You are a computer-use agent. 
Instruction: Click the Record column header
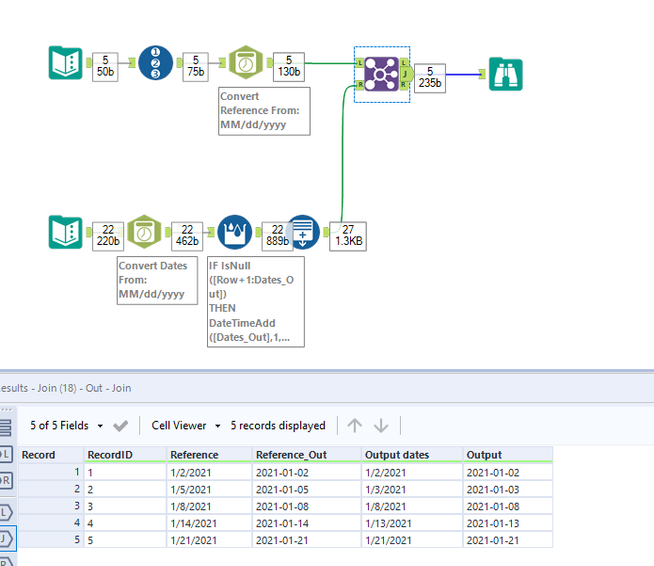click(51, 455)
